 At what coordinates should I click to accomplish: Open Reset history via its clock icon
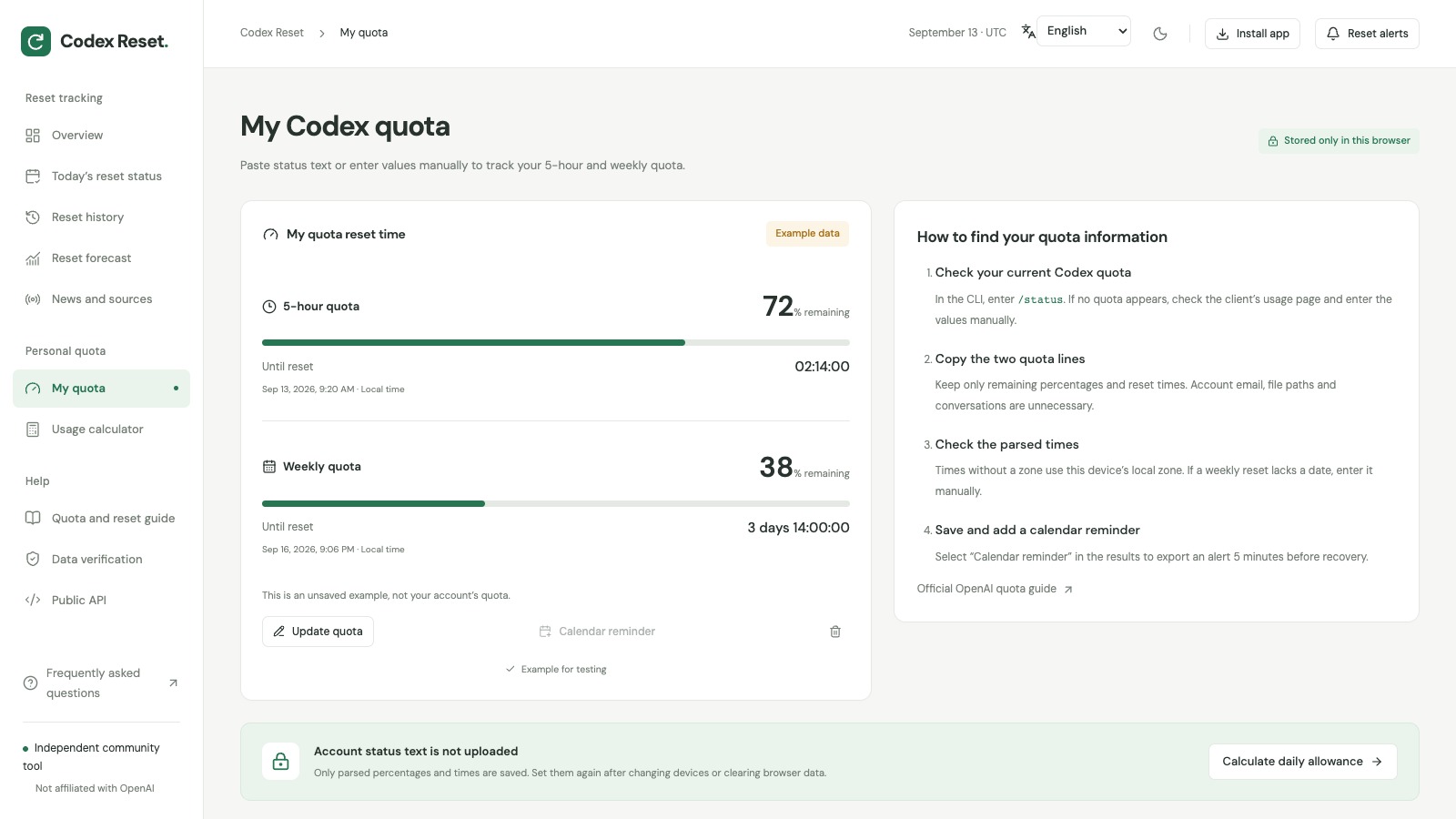click(x=33, y=217)
